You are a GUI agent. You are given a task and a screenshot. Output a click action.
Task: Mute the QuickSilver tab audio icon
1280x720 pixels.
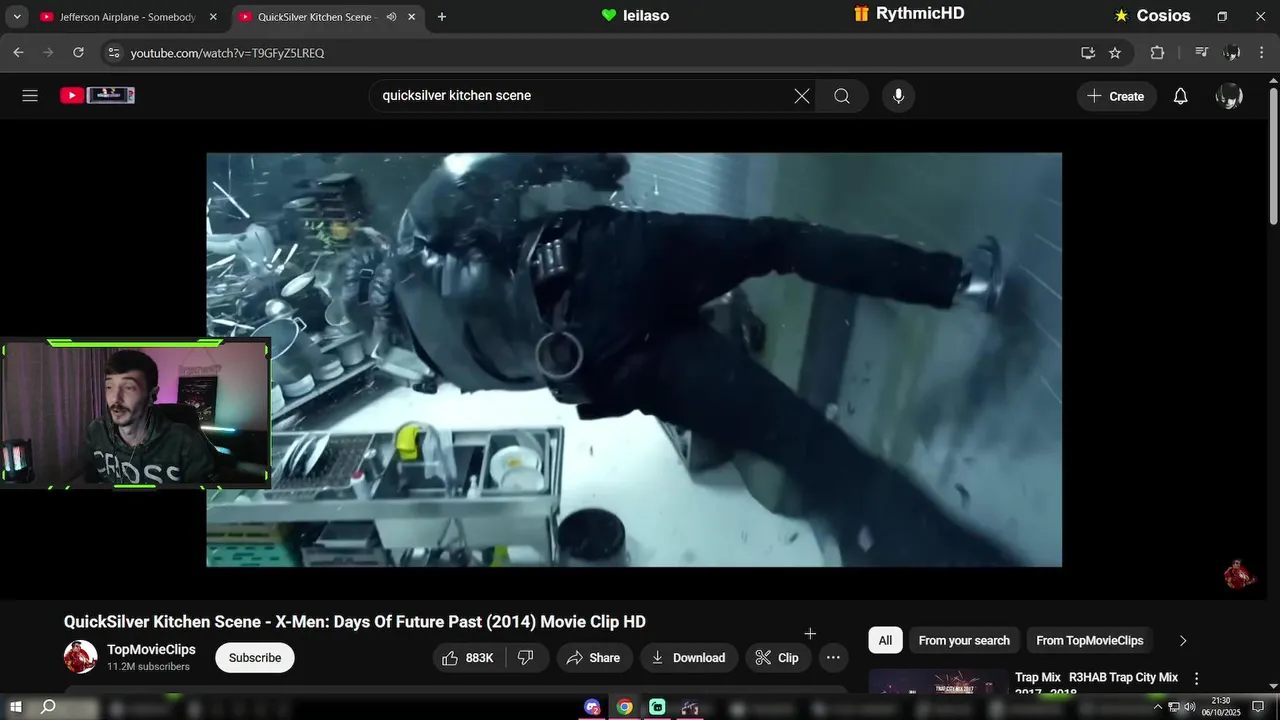click(x=391, y=17)
